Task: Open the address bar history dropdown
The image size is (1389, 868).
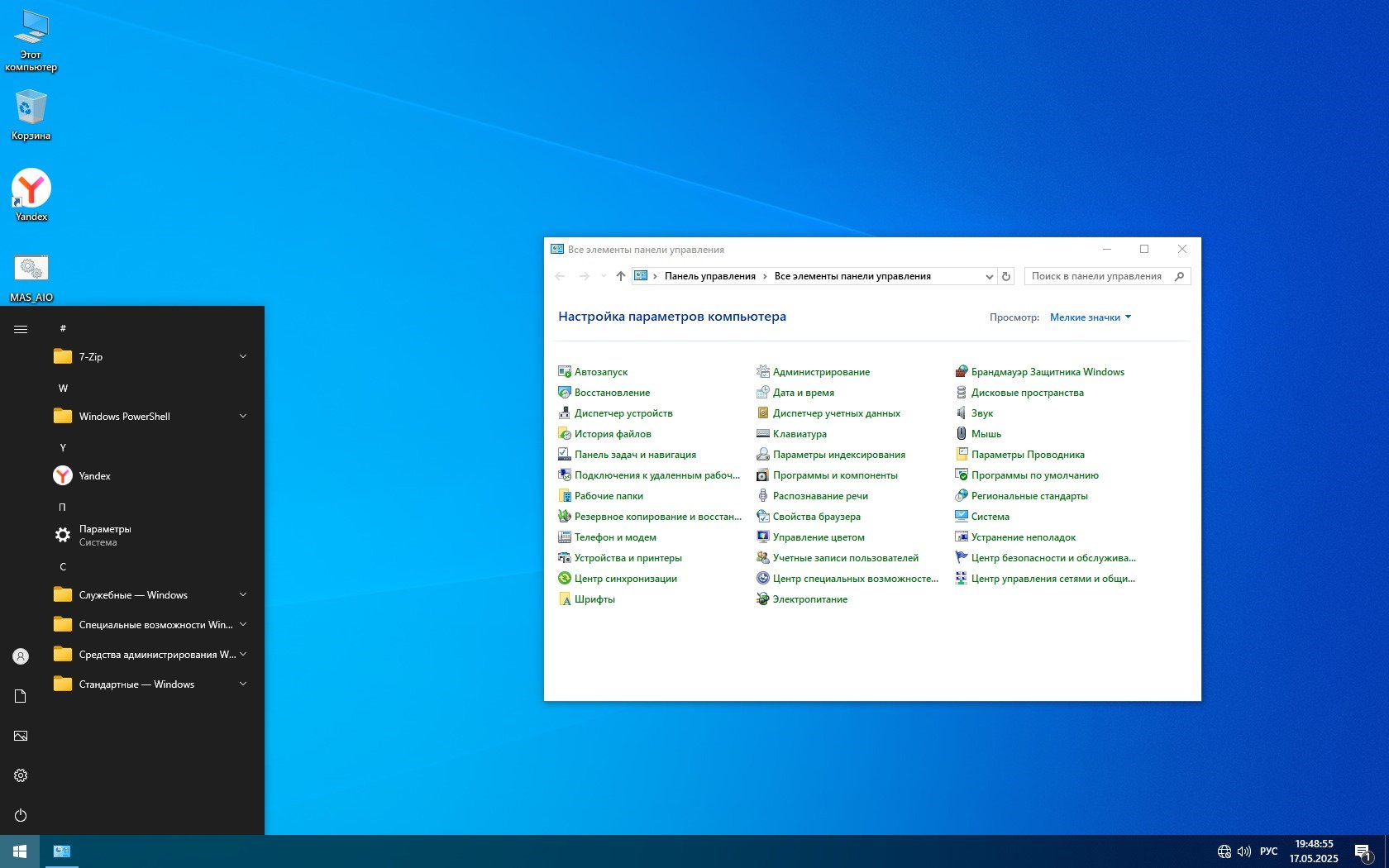Action: pyautogui.click(x=989, y=277)
